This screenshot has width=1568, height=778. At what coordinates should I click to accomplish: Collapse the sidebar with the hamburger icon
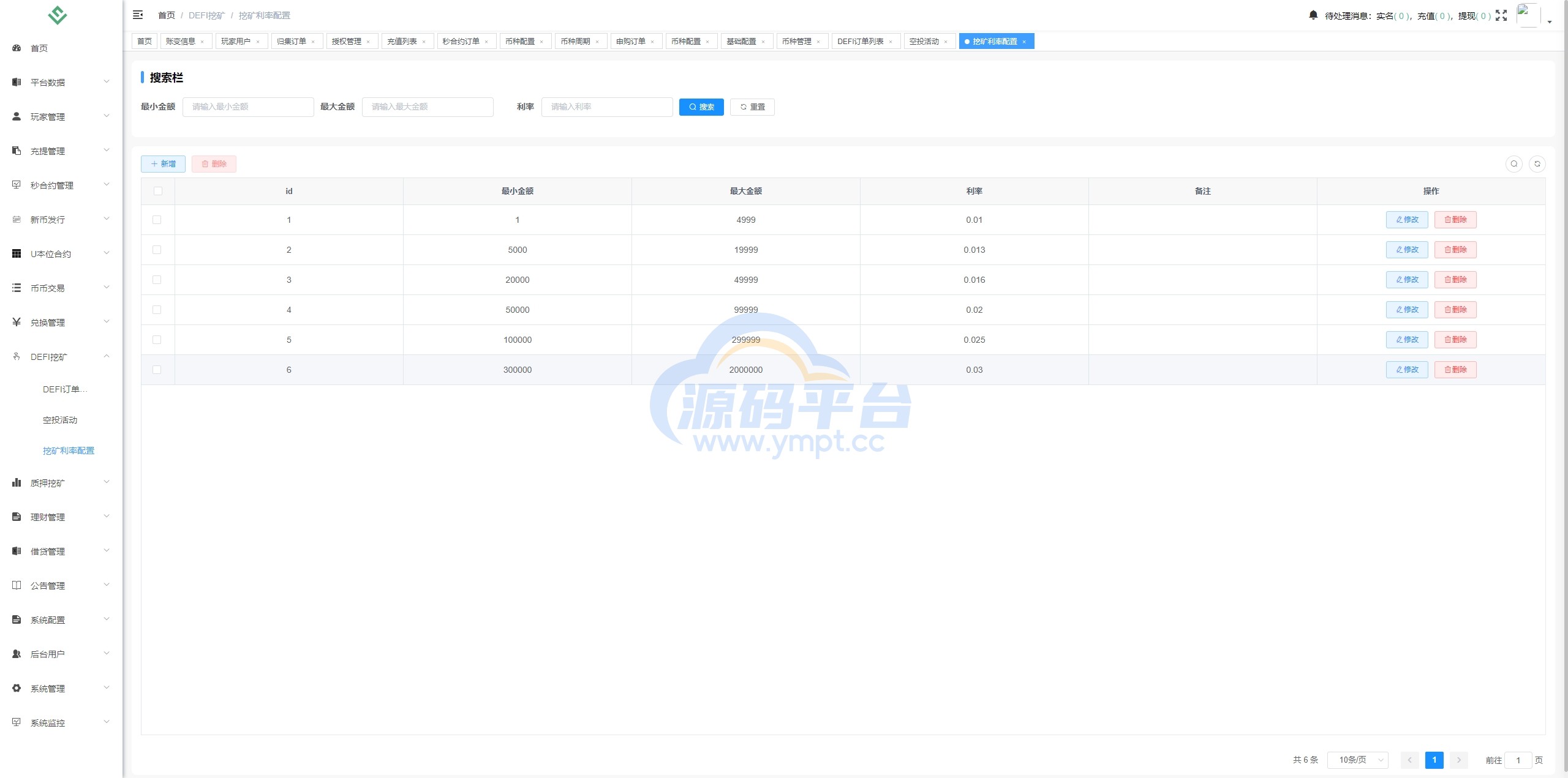pyautogui.click(x=138, y=15)
